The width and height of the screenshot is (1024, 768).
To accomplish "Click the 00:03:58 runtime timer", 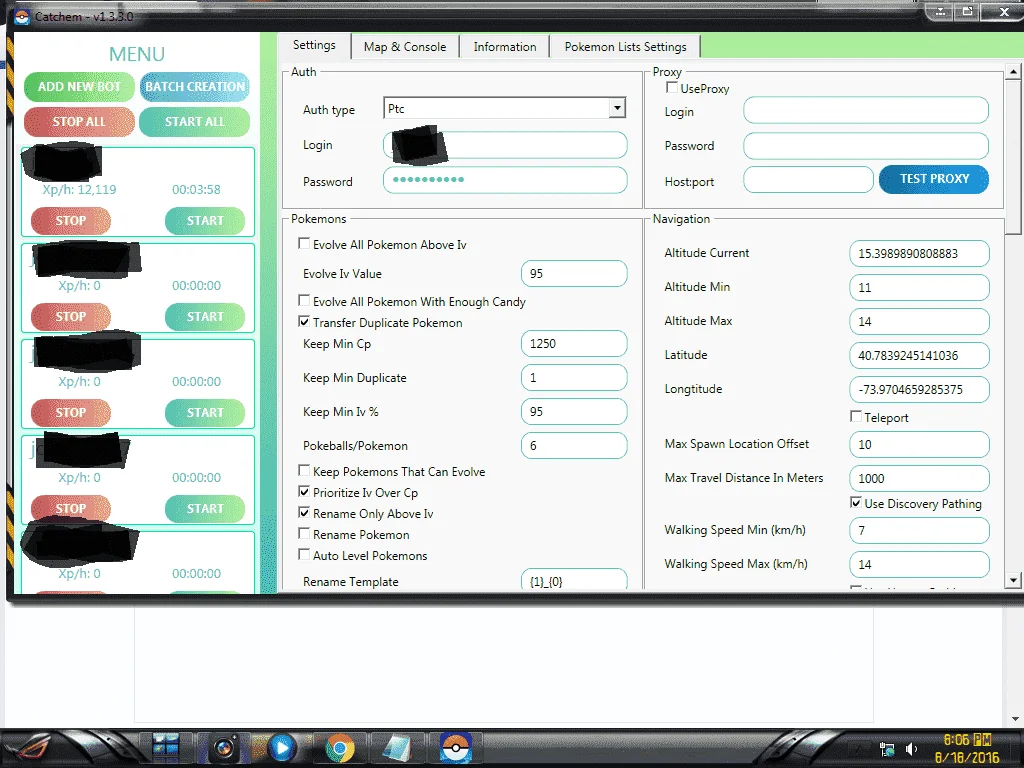I will click(x=196, y=189).
